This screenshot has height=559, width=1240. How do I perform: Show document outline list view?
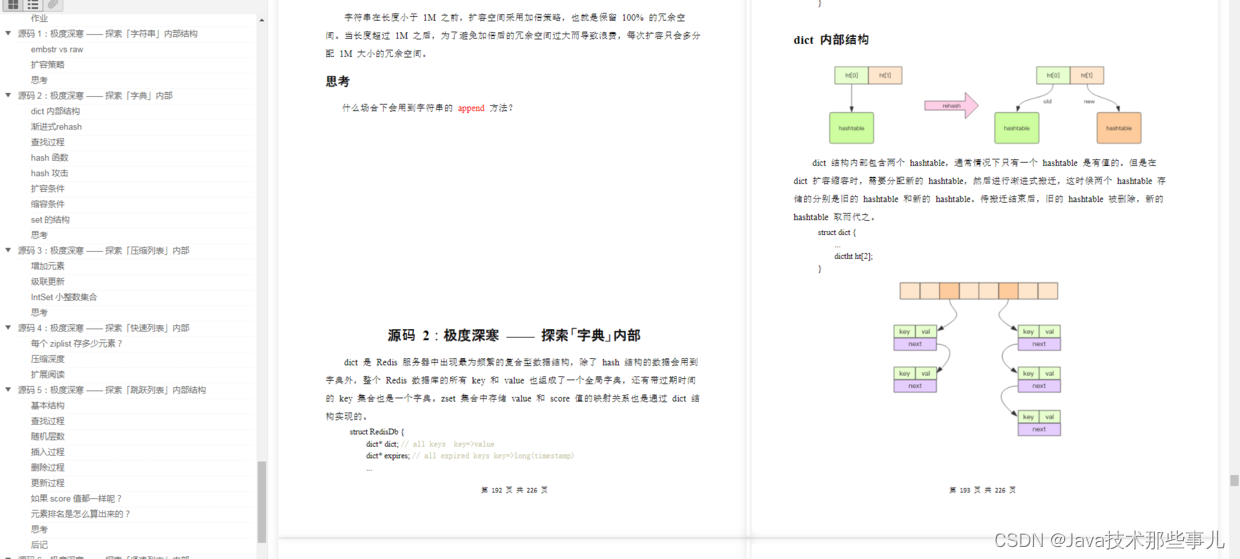(x=33, y=4)
